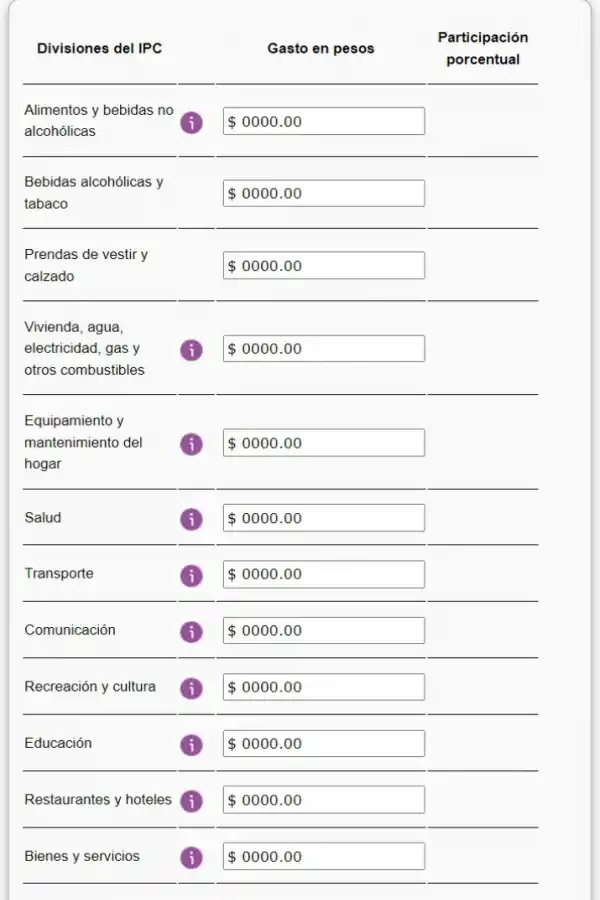600x900 pixels.
Task: Click the Transporte information icon
Action: [191, 575]
